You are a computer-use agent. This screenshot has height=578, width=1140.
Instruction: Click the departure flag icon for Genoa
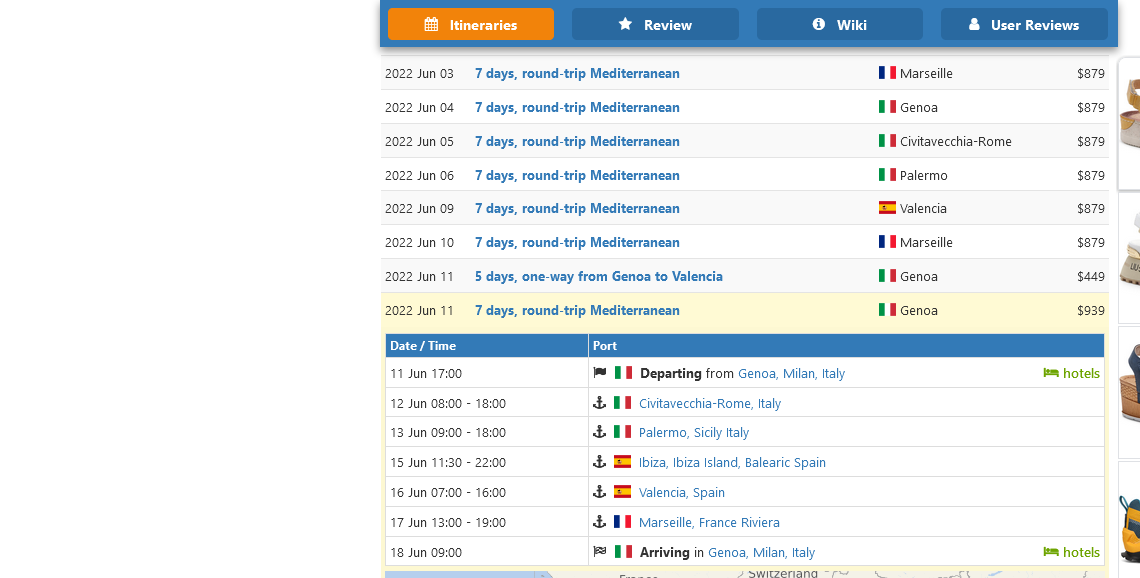point(600,373)
